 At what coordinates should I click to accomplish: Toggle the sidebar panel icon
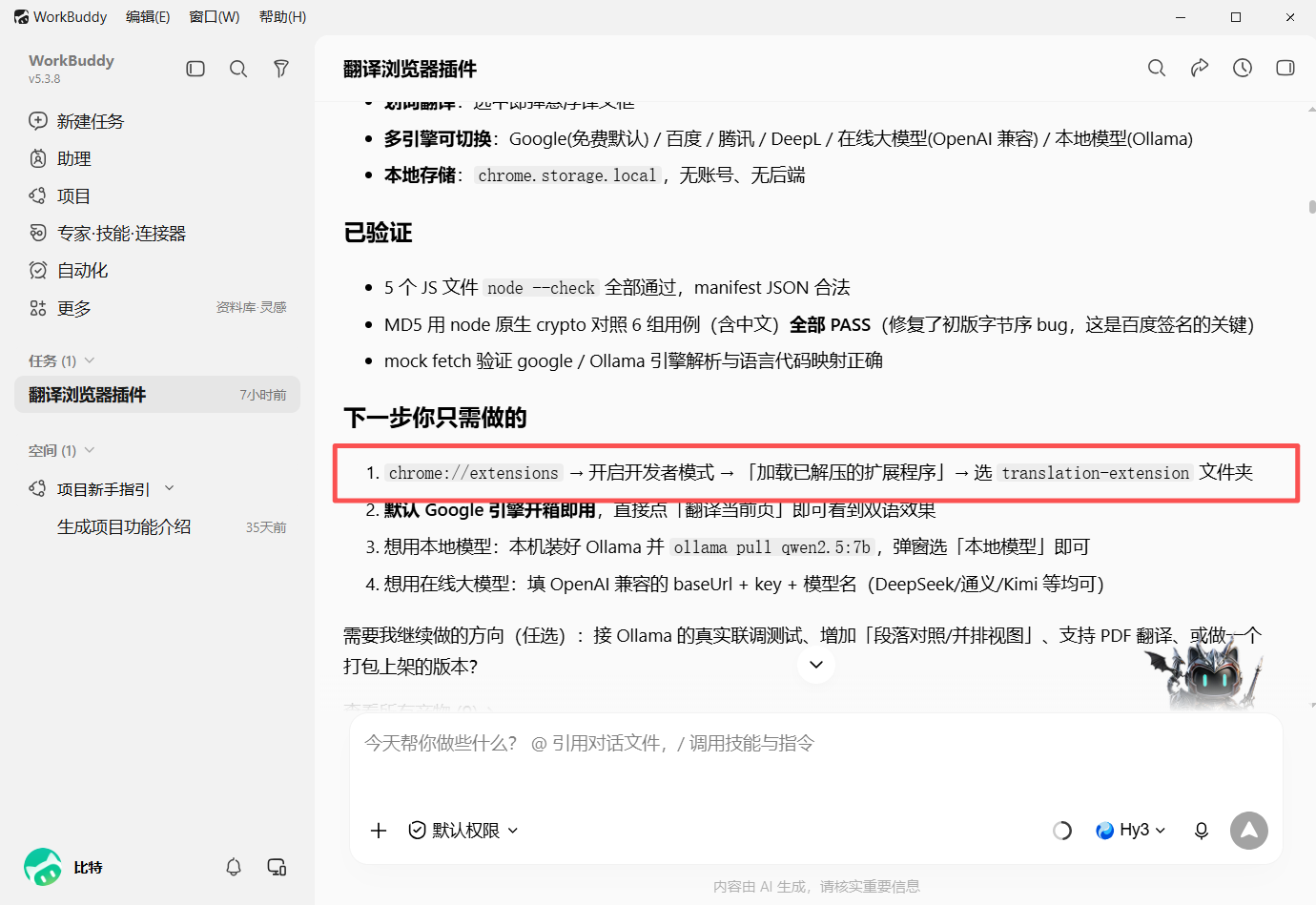point(195,69)
